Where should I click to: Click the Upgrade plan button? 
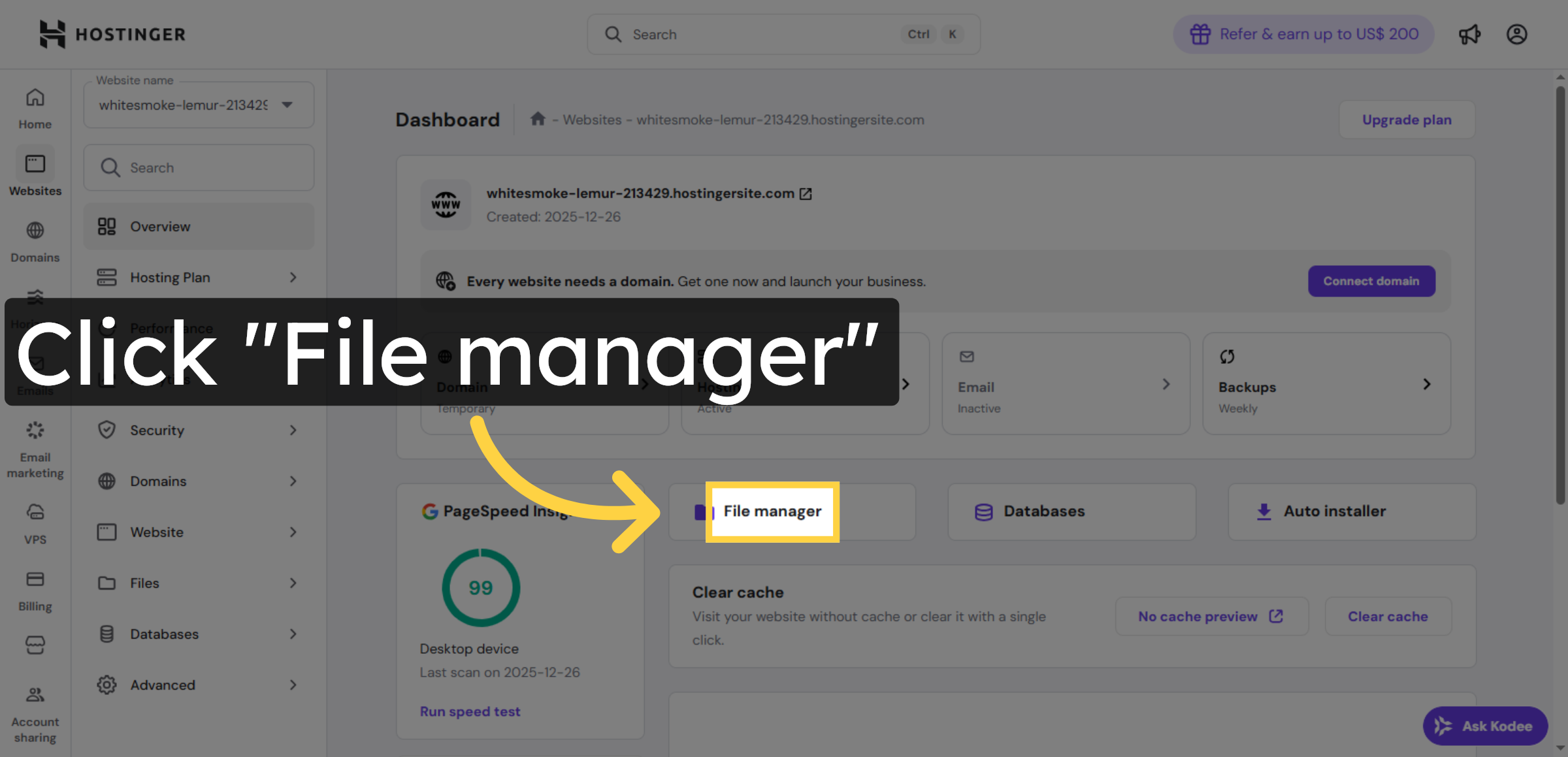pyautogui.click(x=1407, y=120)
